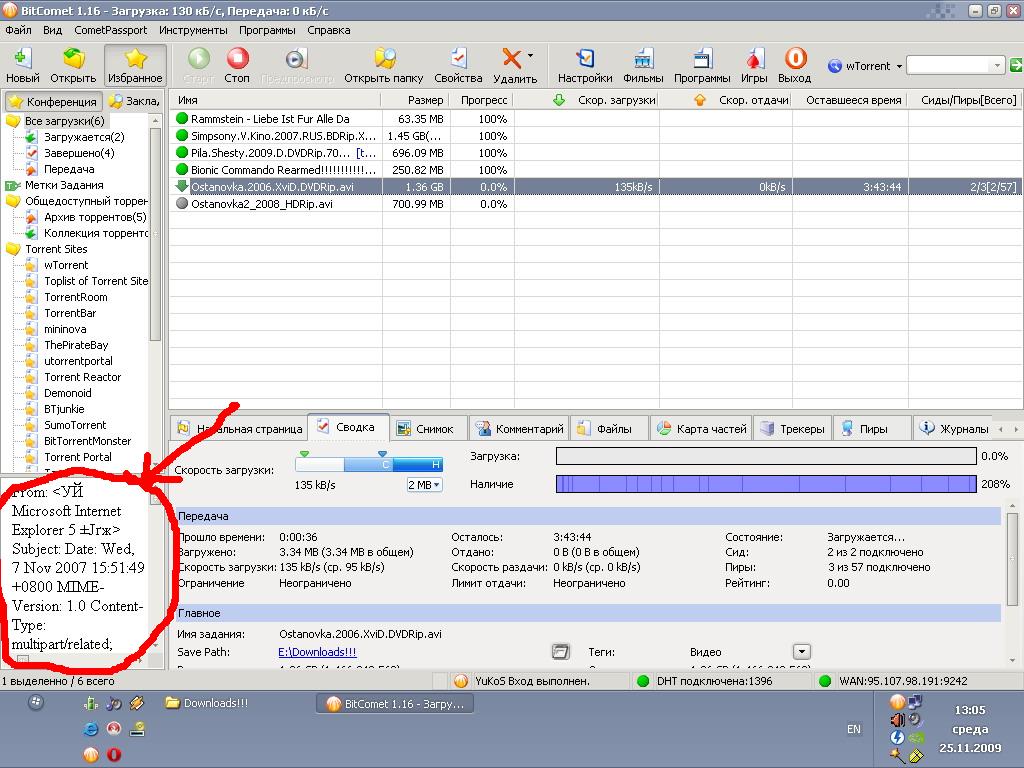Select Все загрузки(6) in the tree

point(65,121)
